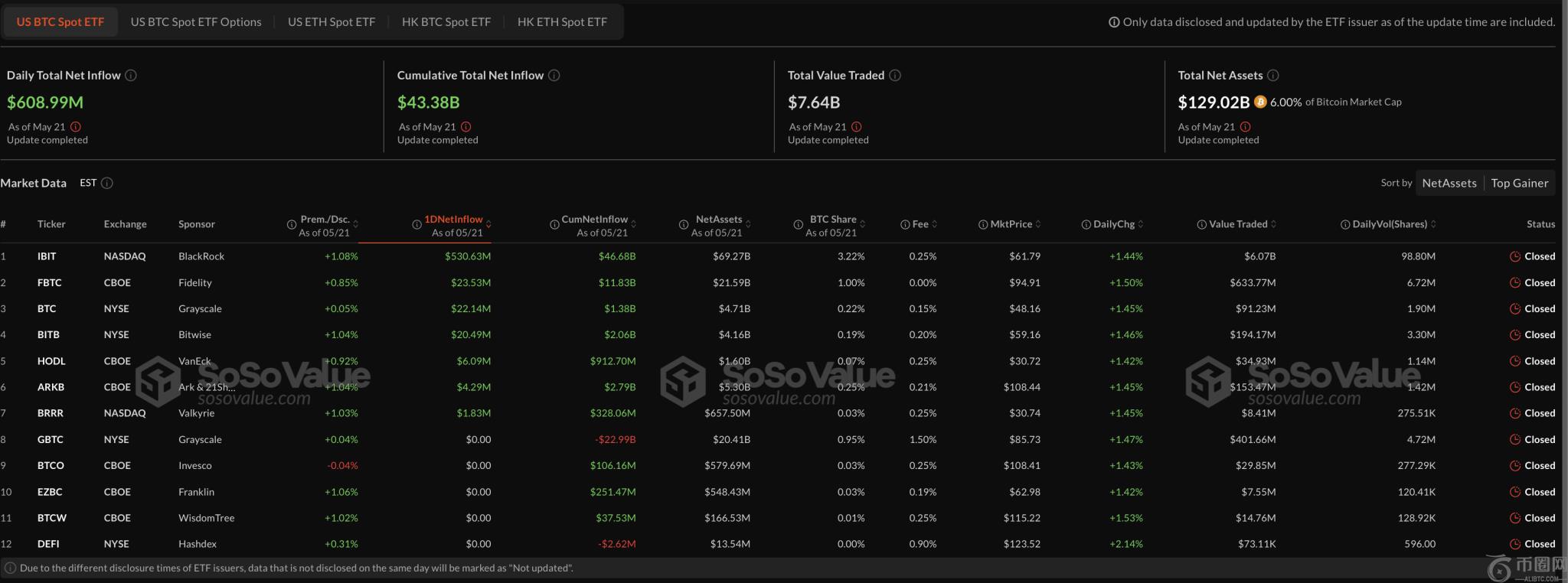Click info icon beside Daily Total Net Inflow
Screen dimensions: 1568x583
coord(131,75)
